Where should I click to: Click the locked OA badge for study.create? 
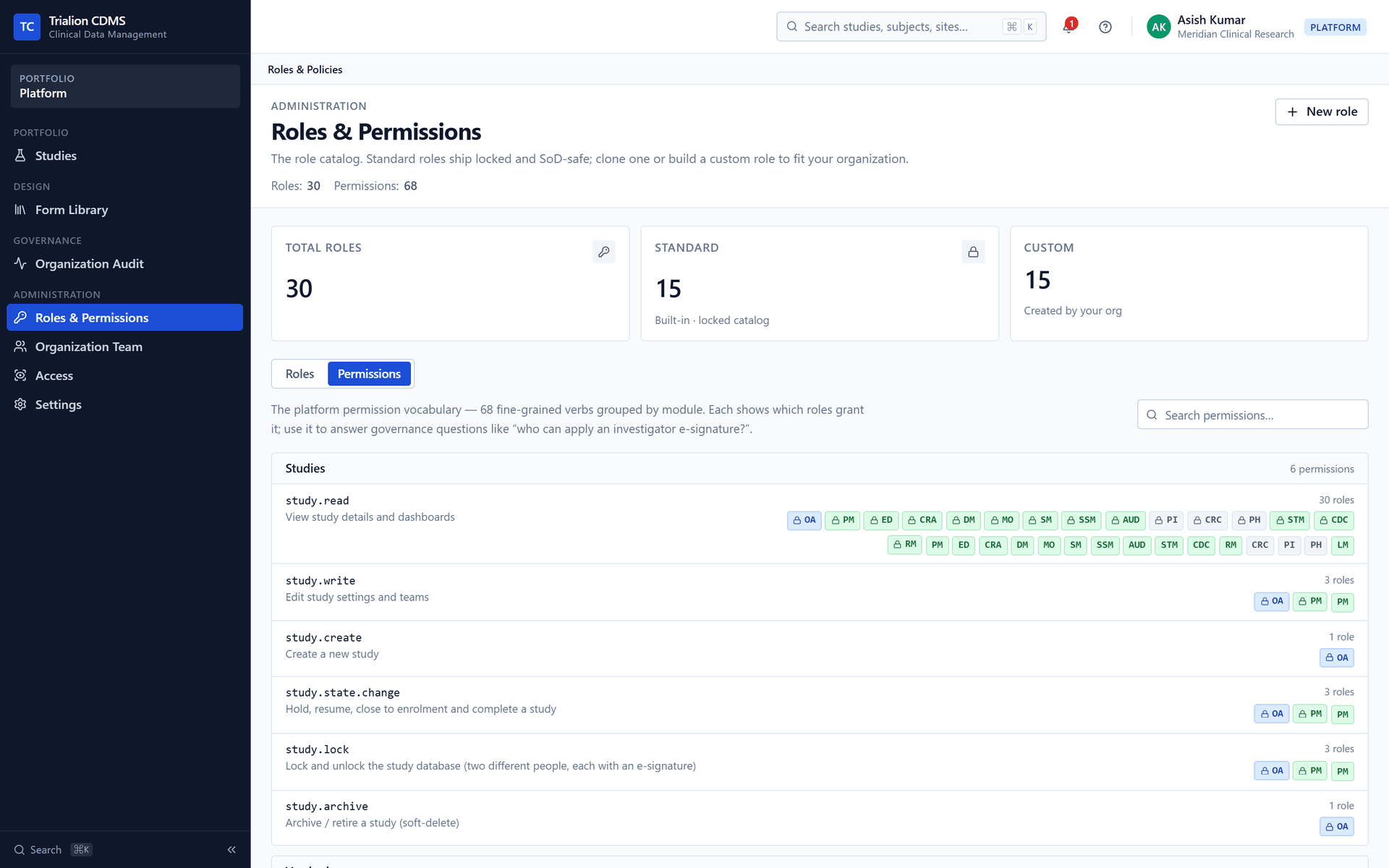(1336, 658)
